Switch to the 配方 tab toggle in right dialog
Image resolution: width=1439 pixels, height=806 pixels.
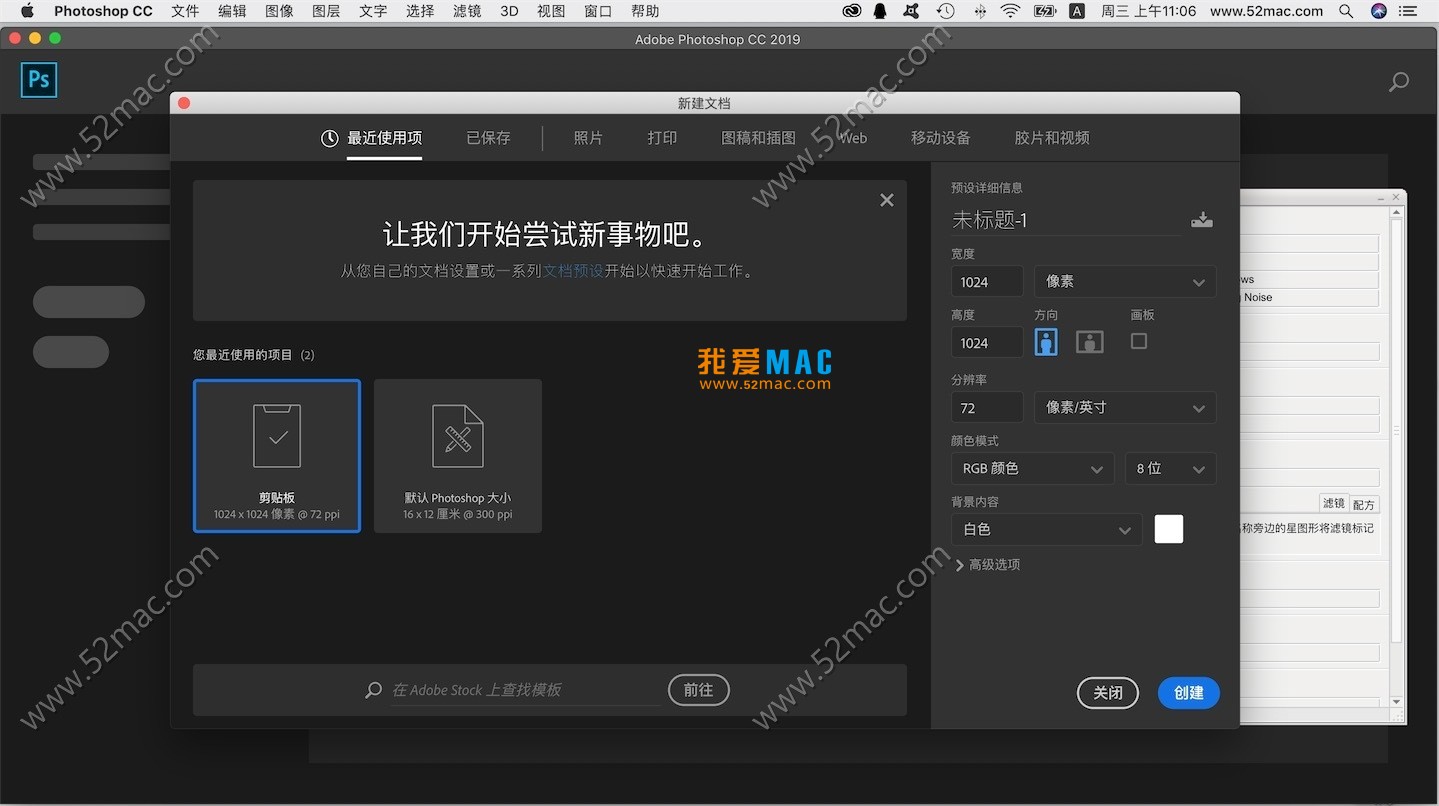(1364, 504)
